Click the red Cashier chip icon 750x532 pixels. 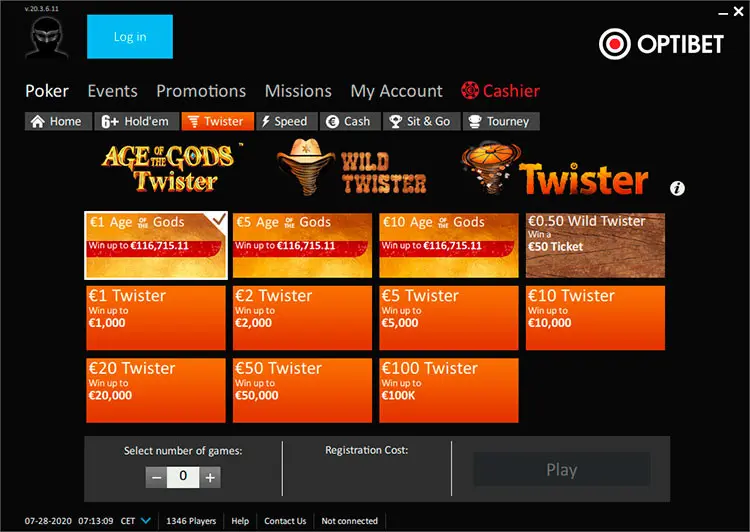click(x=470, y=90)
